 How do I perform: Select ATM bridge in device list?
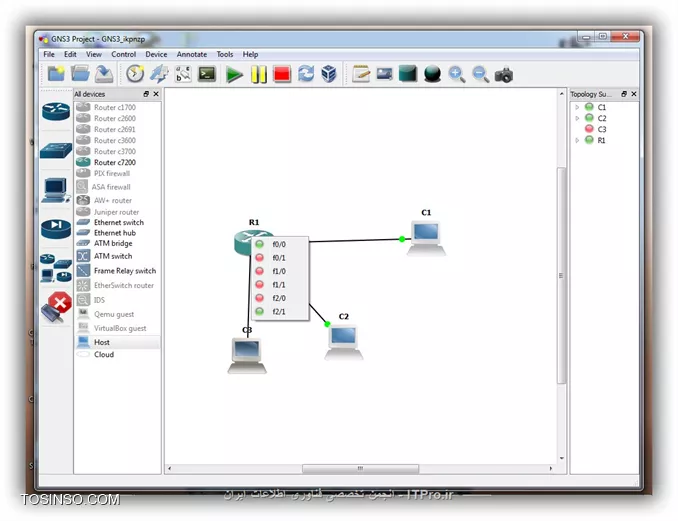(113, 243)
